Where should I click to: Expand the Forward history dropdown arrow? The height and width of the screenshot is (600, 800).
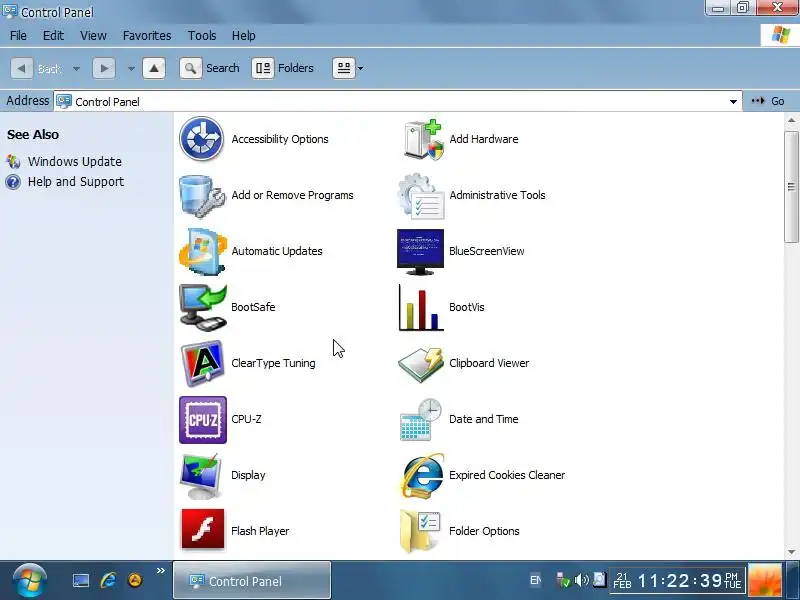(131, 68)
